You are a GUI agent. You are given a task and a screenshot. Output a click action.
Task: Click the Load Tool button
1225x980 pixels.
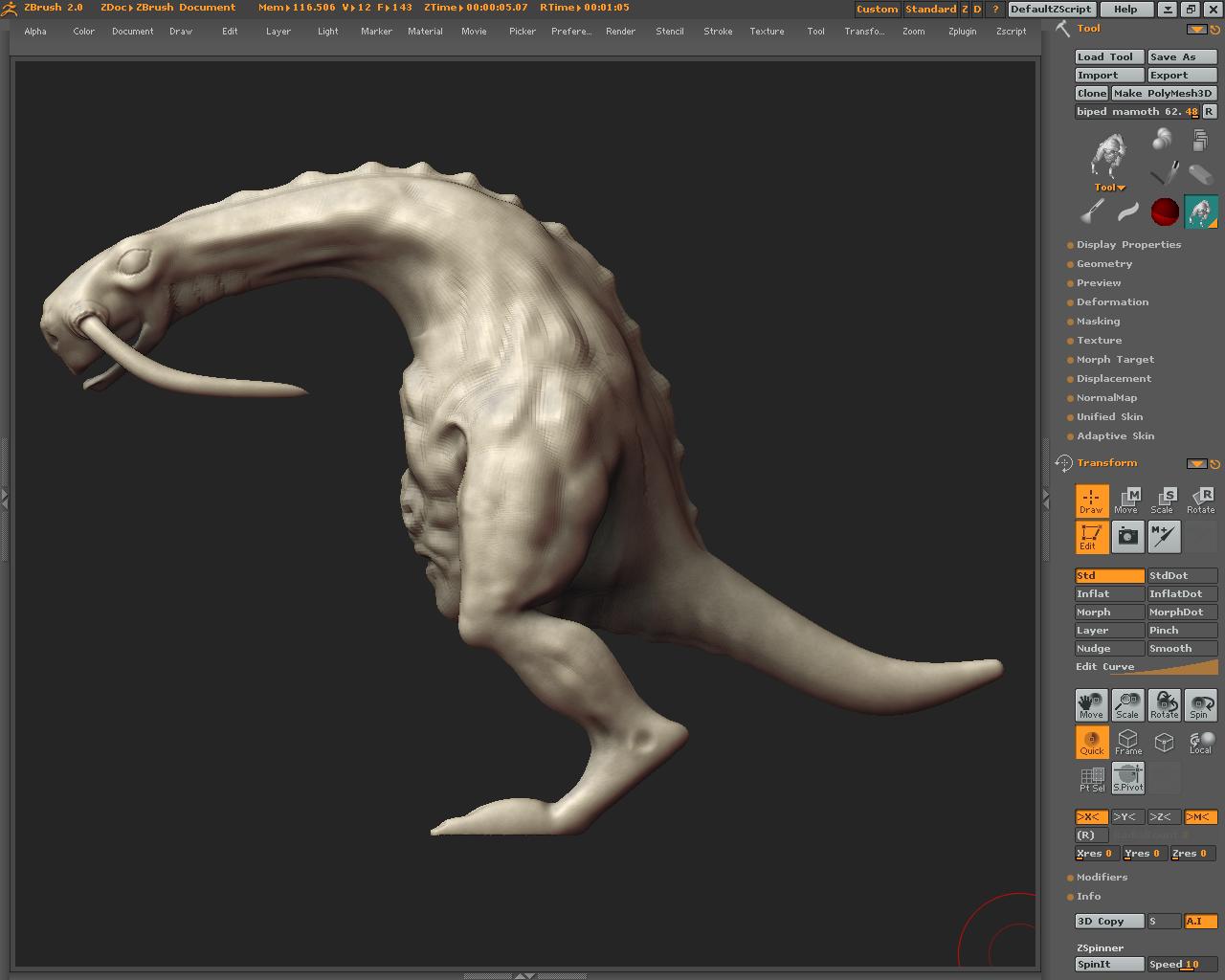tap(1110, 57)
